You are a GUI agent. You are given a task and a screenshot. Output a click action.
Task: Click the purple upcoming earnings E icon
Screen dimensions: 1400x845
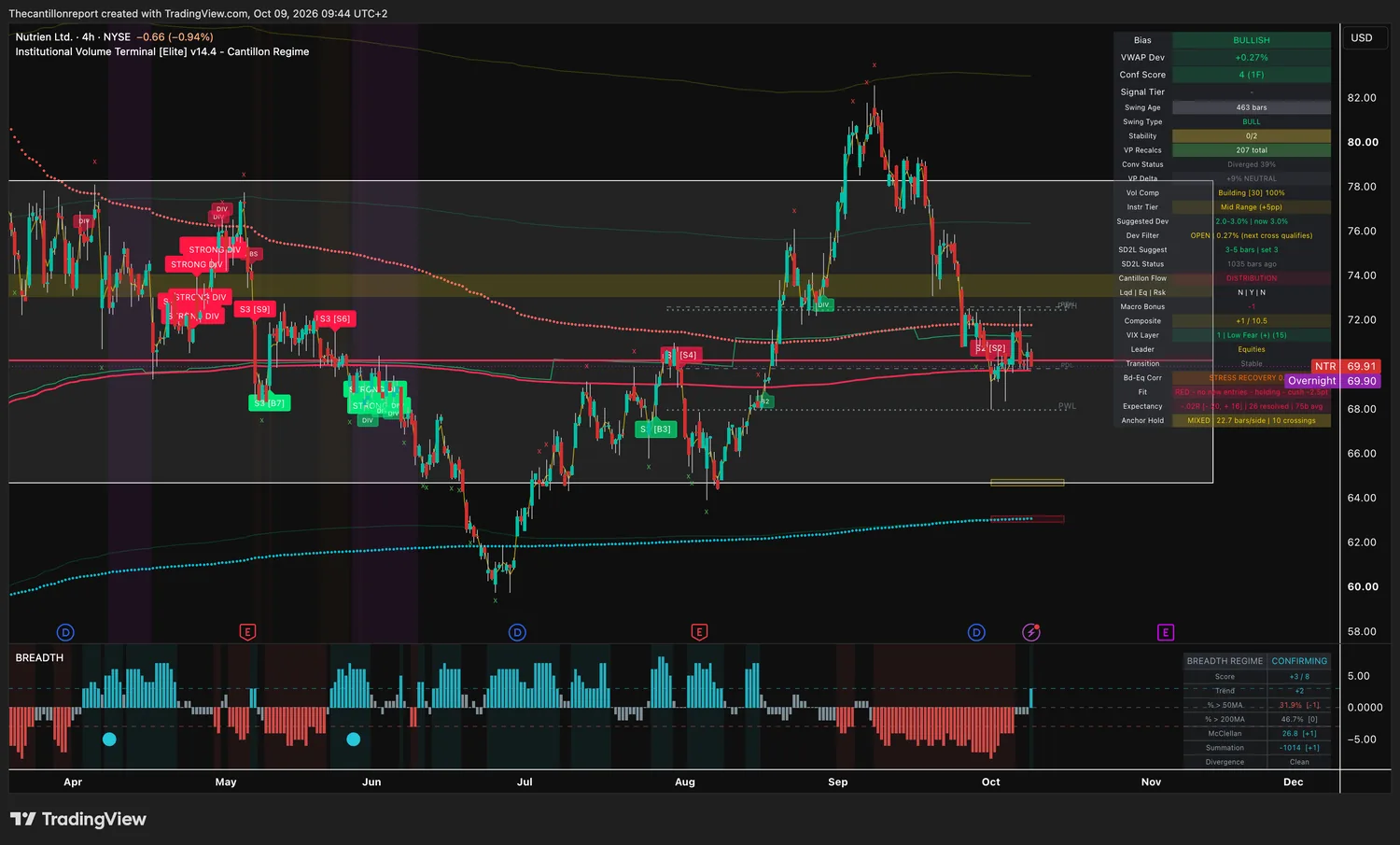click(1166, 632)
